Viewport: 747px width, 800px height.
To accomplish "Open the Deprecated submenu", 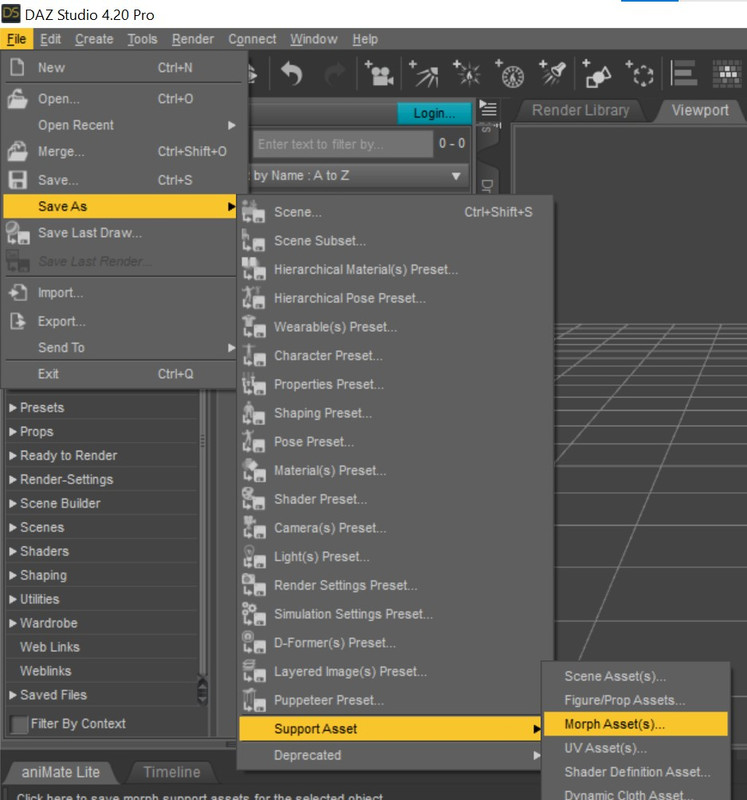I will tap(390, 755).
